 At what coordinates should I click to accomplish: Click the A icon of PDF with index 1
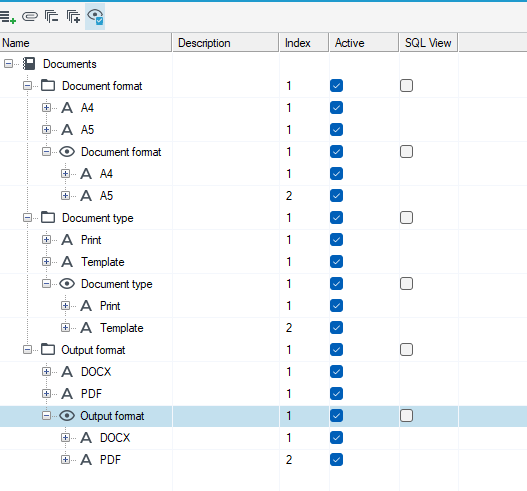point(67,394)
